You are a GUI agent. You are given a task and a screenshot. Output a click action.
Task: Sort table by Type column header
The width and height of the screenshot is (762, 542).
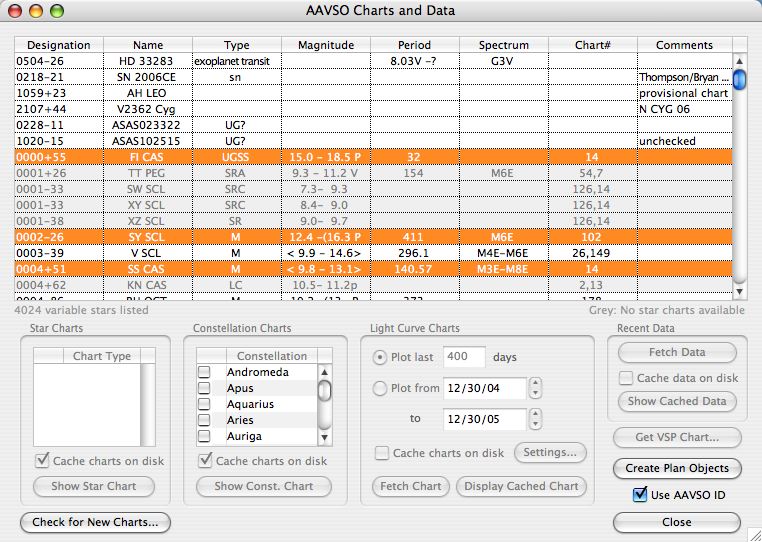(237, 45)
